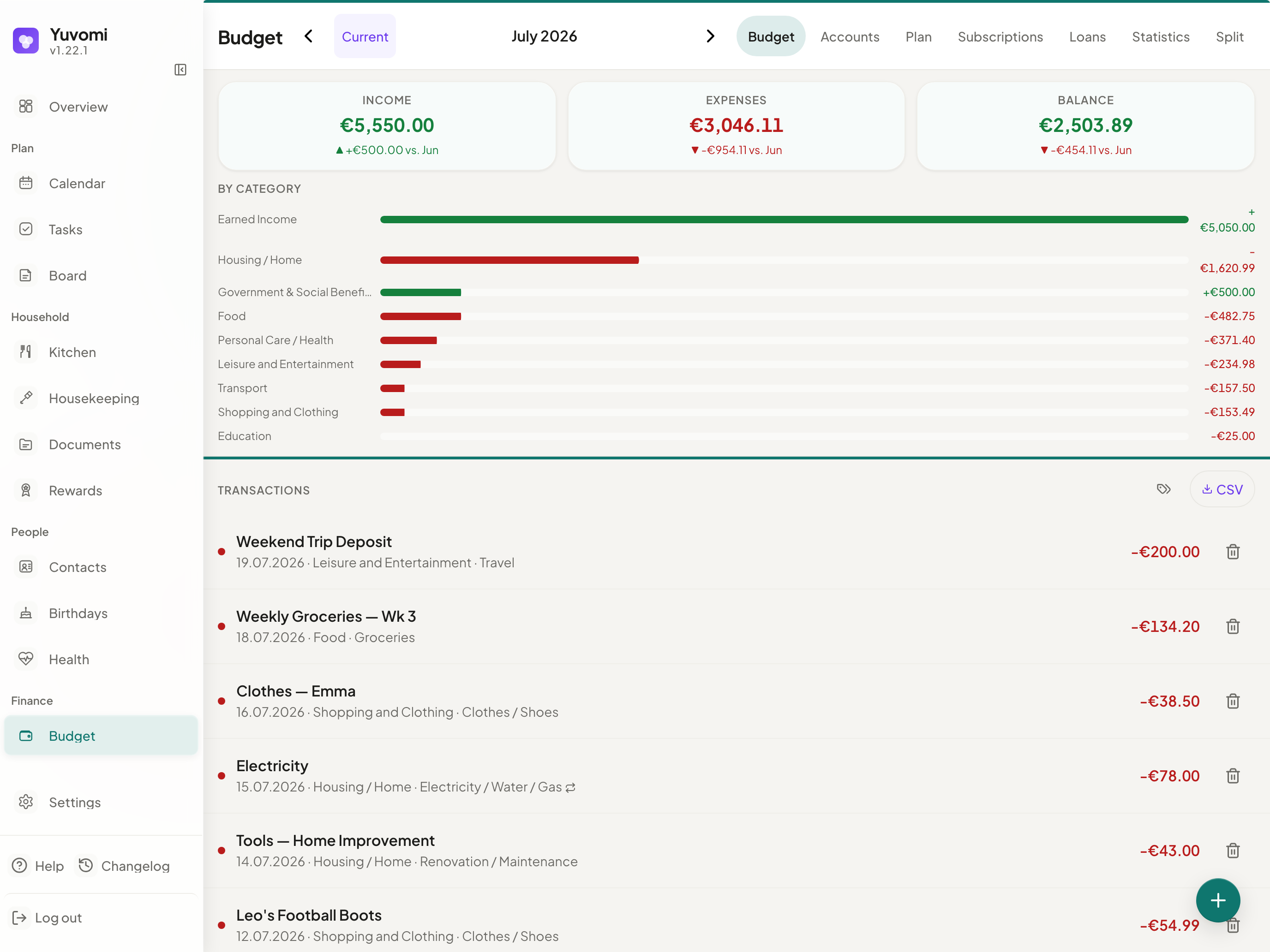
Task: Add new transaction with plus button
Action: 1218,900
